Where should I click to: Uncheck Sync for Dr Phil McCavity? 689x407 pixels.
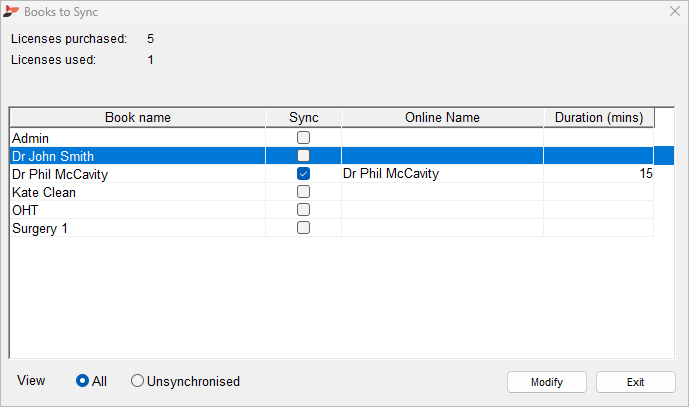tap(304, 174)
